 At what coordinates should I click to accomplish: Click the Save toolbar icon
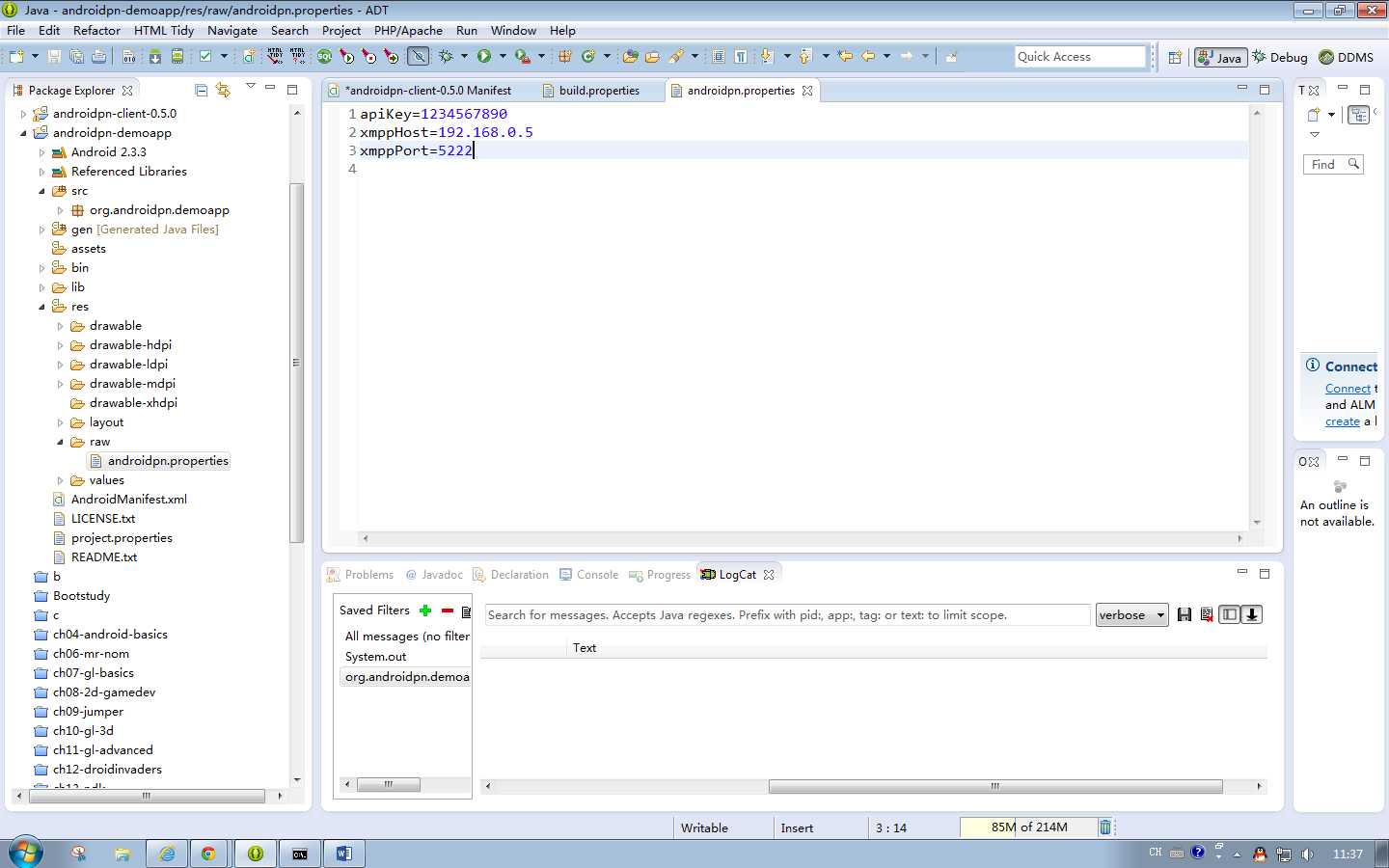click(54, 57)
